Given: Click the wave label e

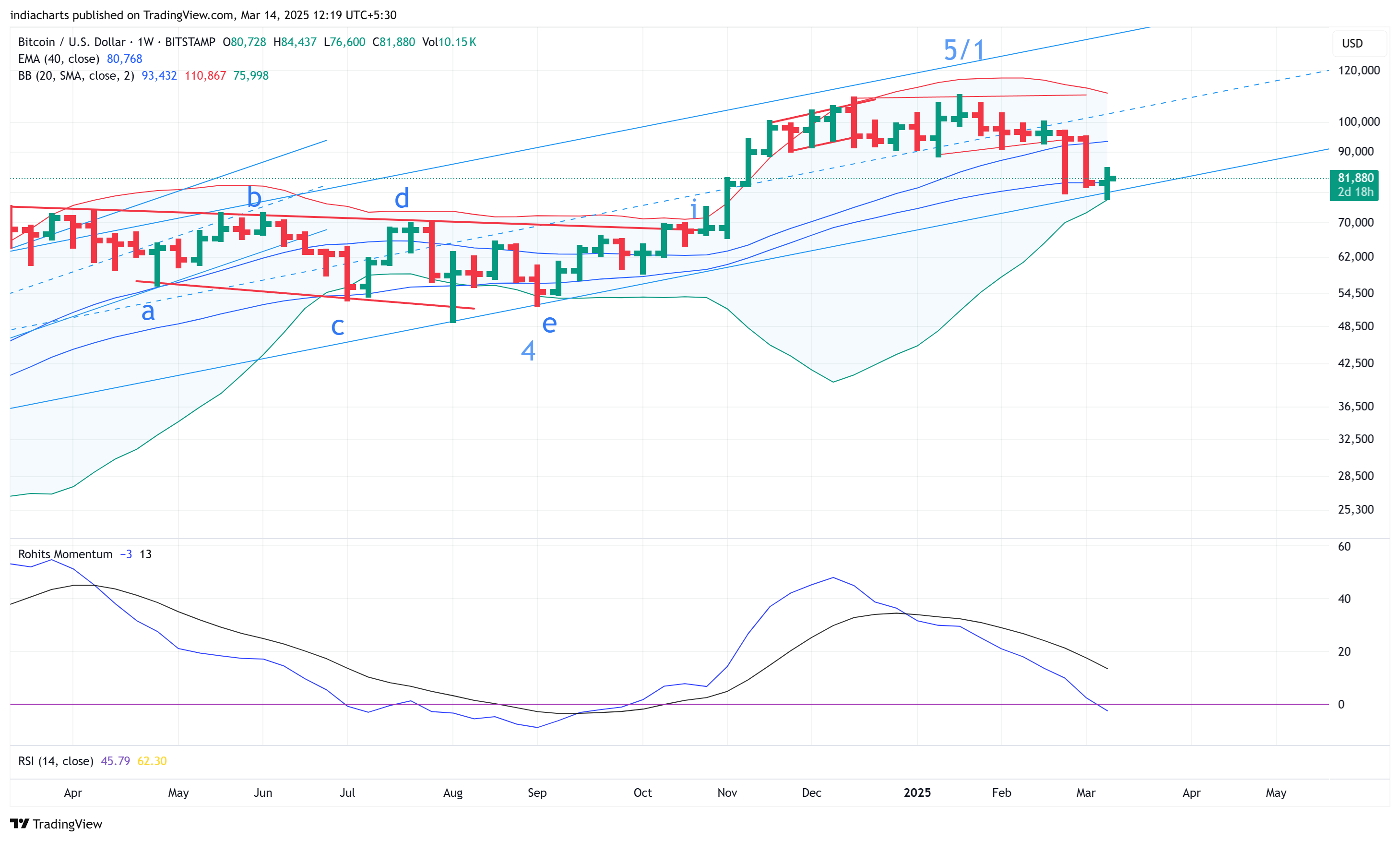Looking at the screenshot, I should pyautogui.click(x=549, y=324).
